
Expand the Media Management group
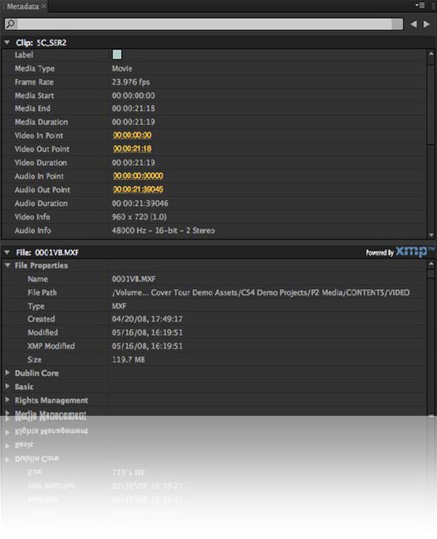pyautogui.click(x=7, y=414)
